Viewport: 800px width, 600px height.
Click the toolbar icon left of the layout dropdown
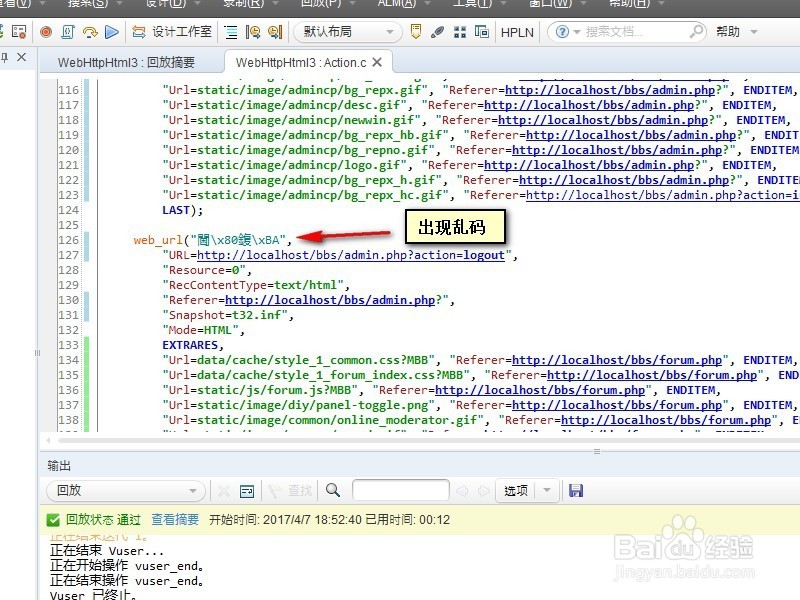pos(275,33)
